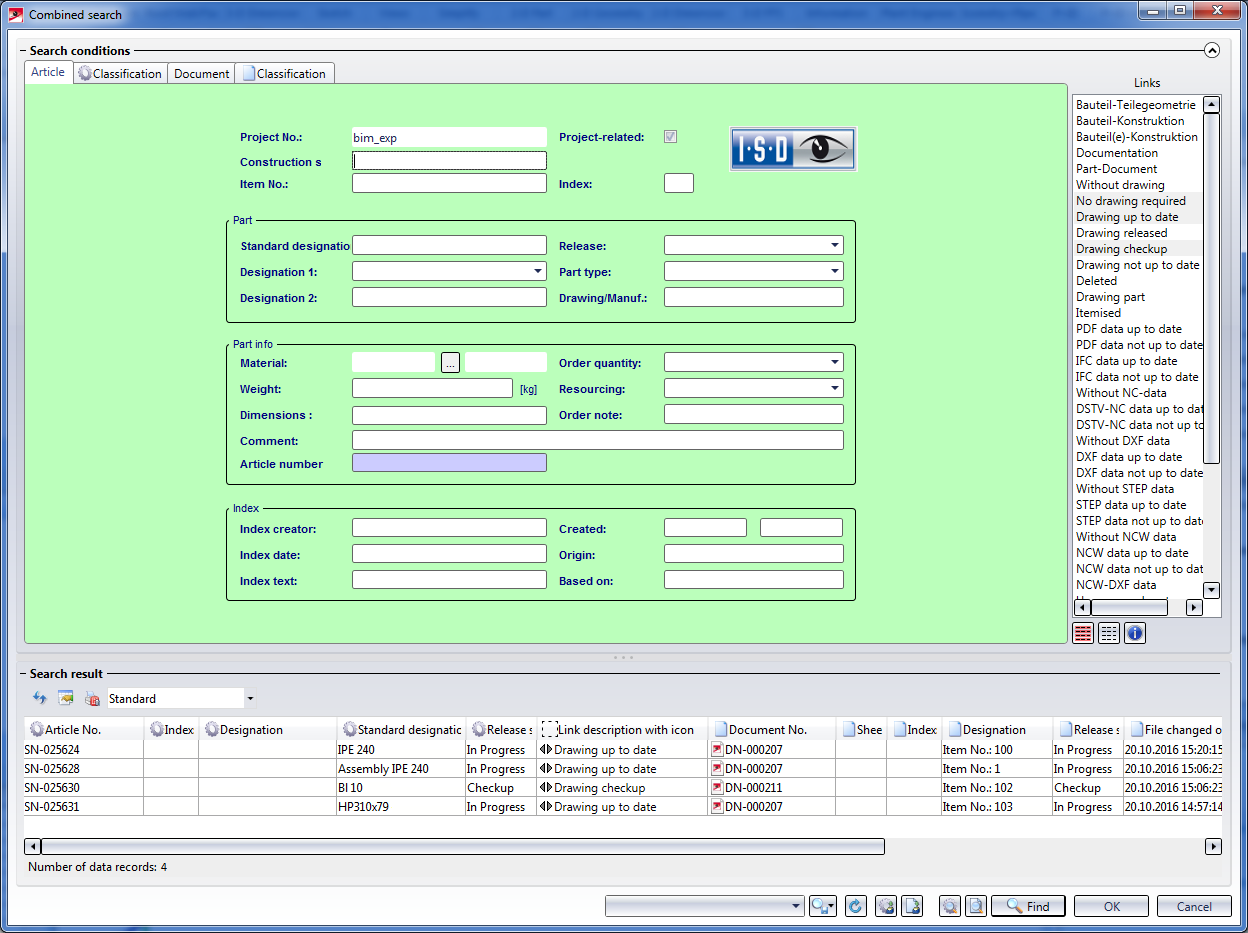The image size is (1248, 933).
Task: Open the Resourcing dropdown
Action: point(834,389)
